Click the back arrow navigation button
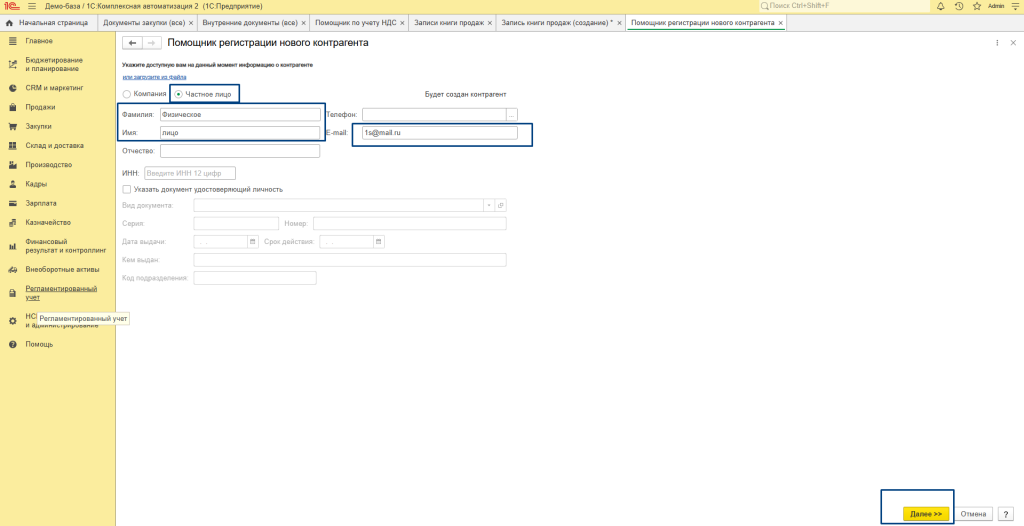The width and height of the screenshot is (1024, 526). coord(132,43)
